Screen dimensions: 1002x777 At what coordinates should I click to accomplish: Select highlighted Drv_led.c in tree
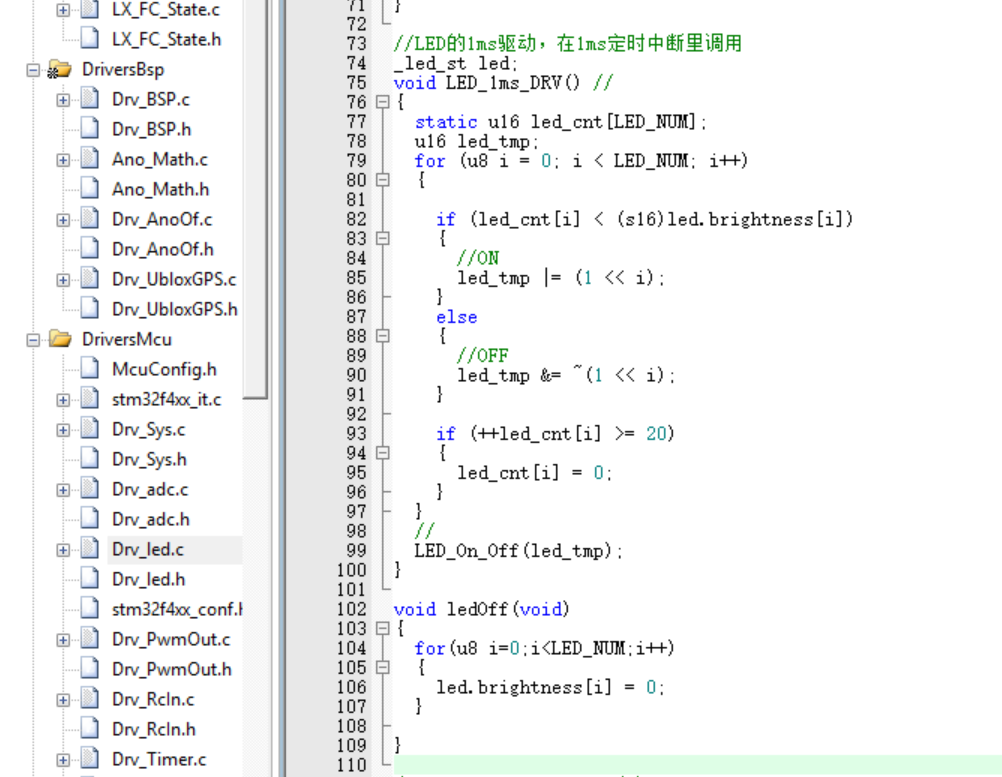click(148, 550)
